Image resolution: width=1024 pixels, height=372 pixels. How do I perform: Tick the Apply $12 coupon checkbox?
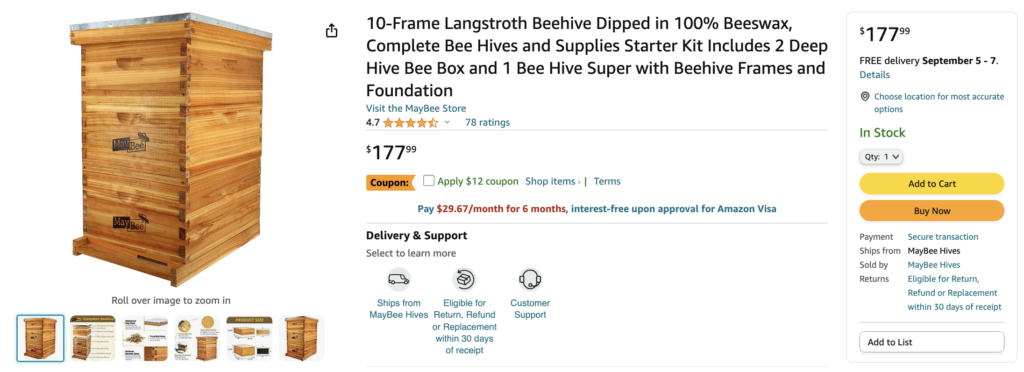(428, 181)
